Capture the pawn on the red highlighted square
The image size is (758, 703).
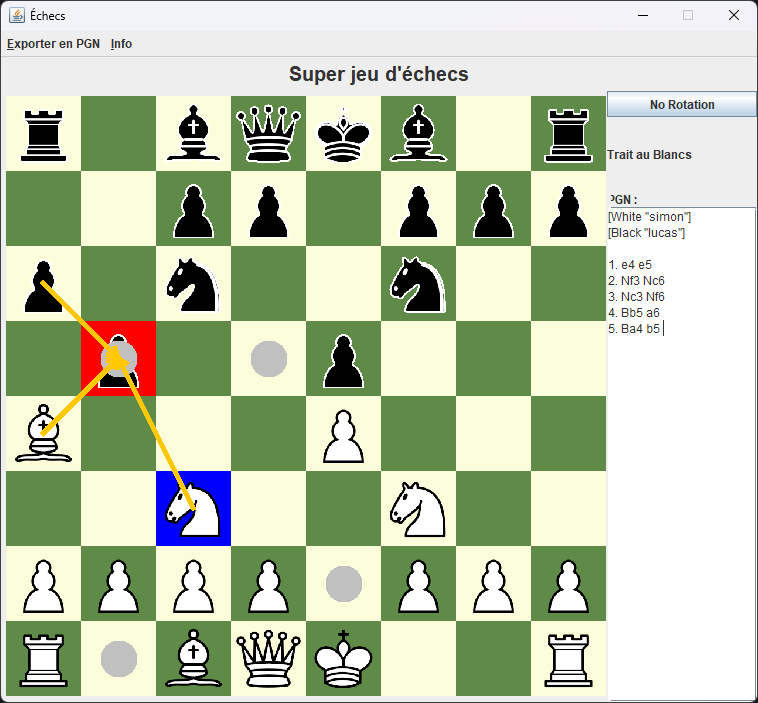coord(119,359)
